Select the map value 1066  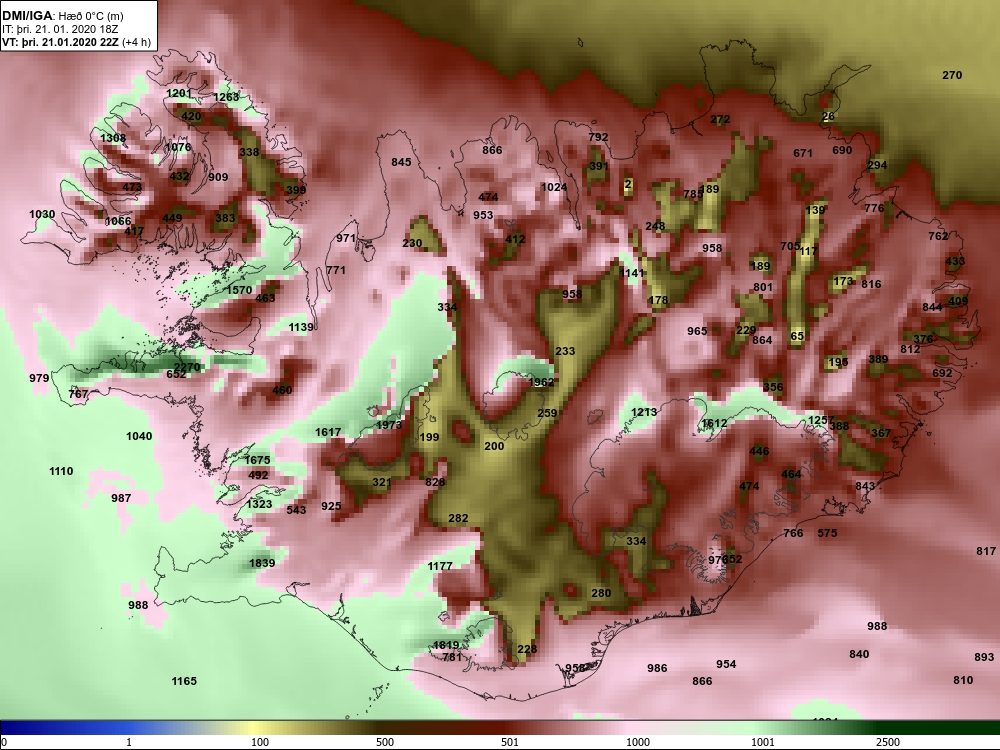(118, 221)
